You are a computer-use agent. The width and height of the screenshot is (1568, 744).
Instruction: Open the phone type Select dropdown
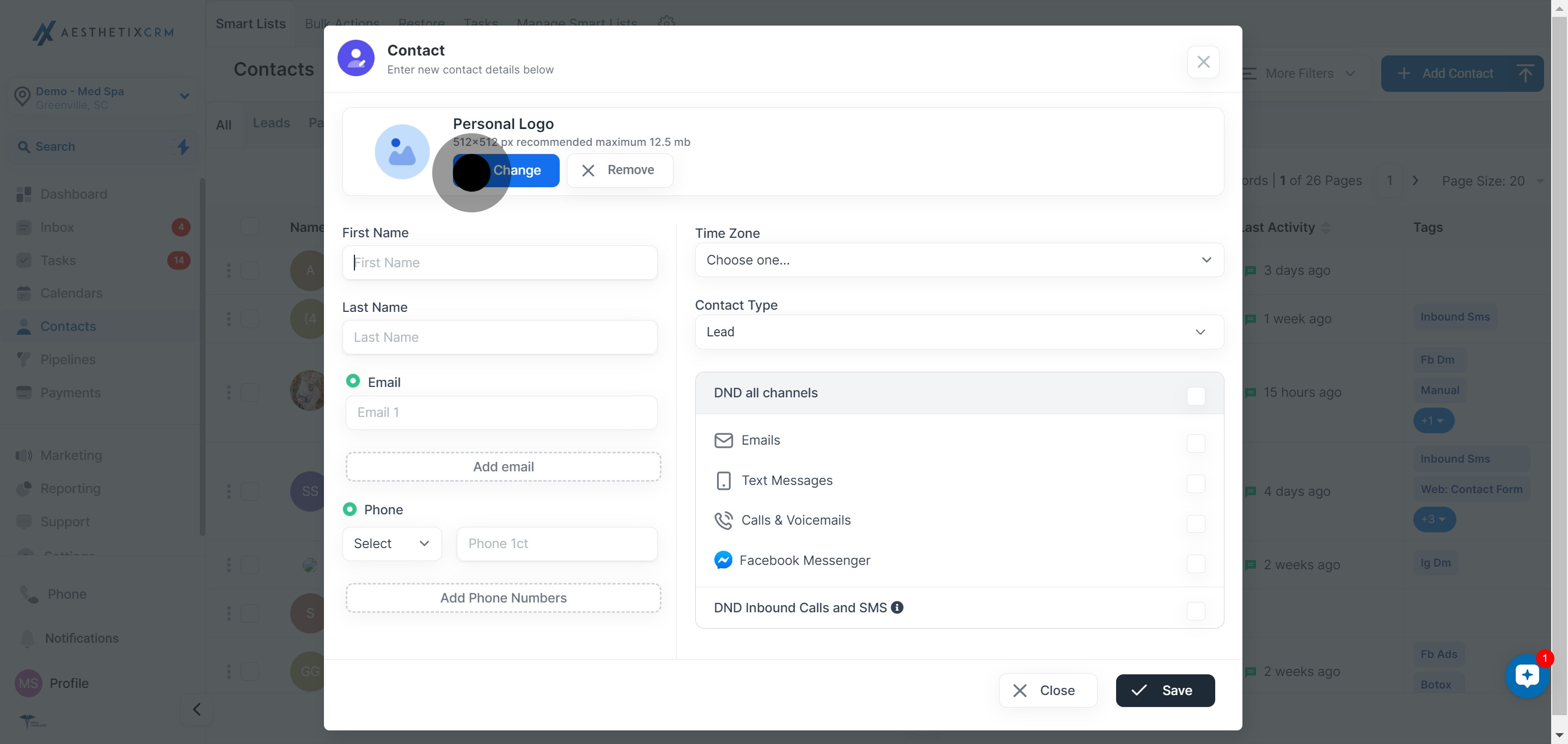coord(391,543)
